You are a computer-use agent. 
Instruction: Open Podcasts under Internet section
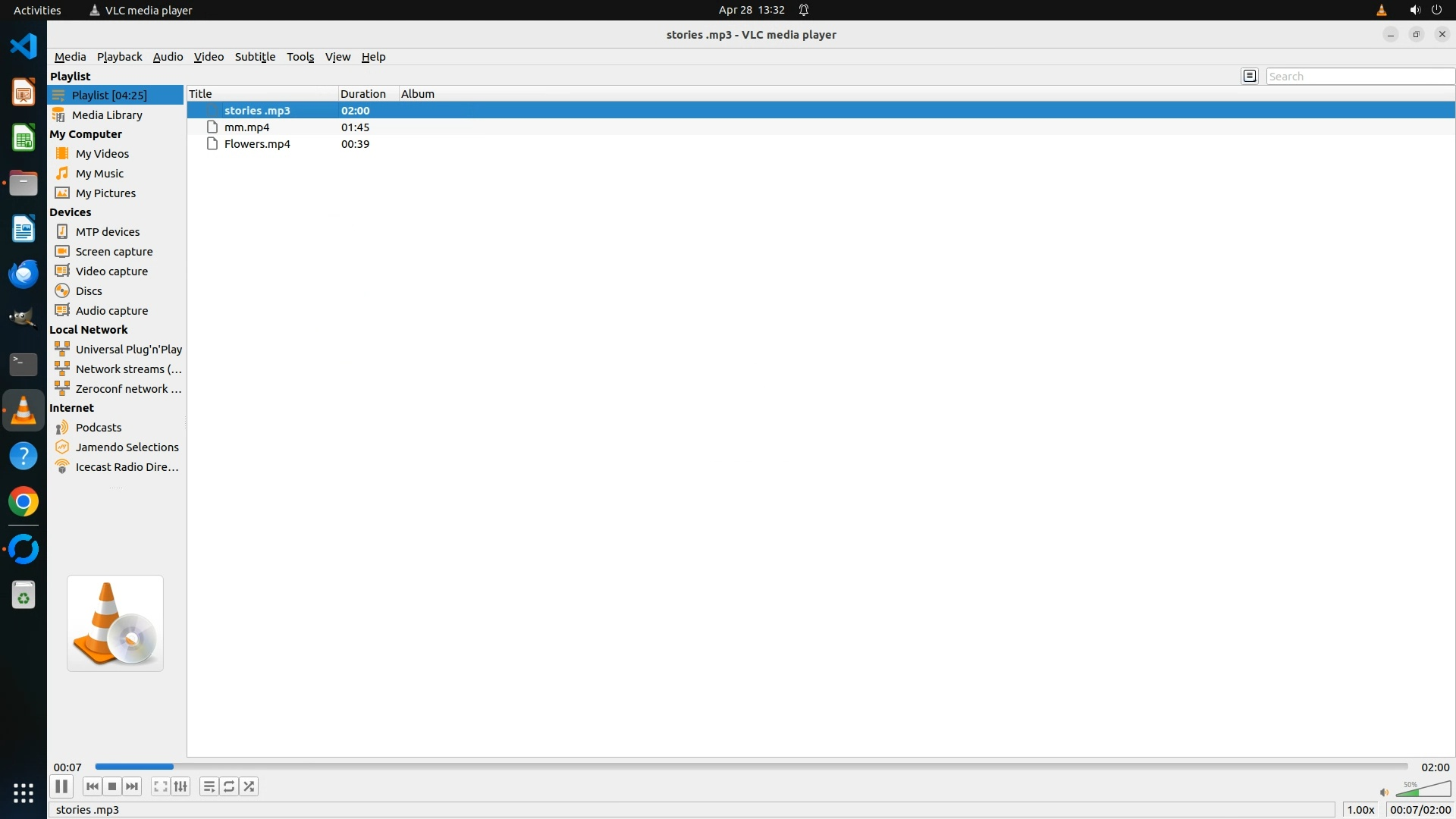pyautogui.click(x=99, y=428)
